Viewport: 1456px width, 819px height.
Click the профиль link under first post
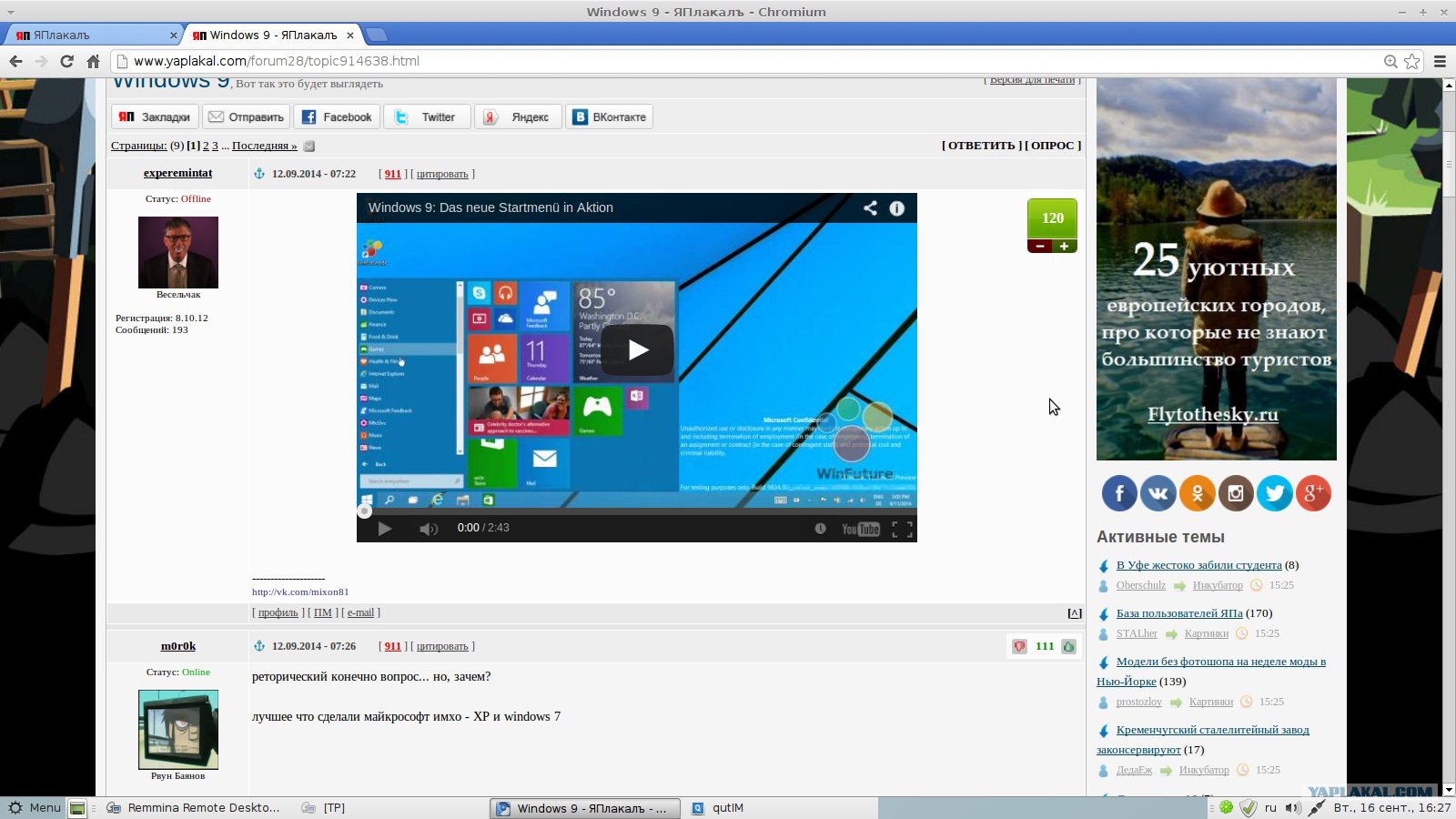pos(278,612)
